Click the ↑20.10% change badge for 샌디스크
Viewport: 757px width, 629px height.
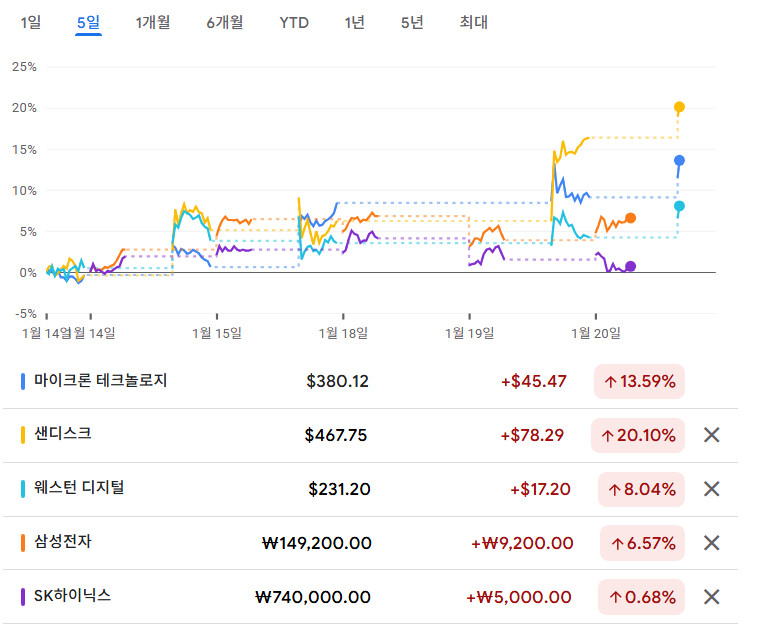pyautogui.click(x=639, y=435)
